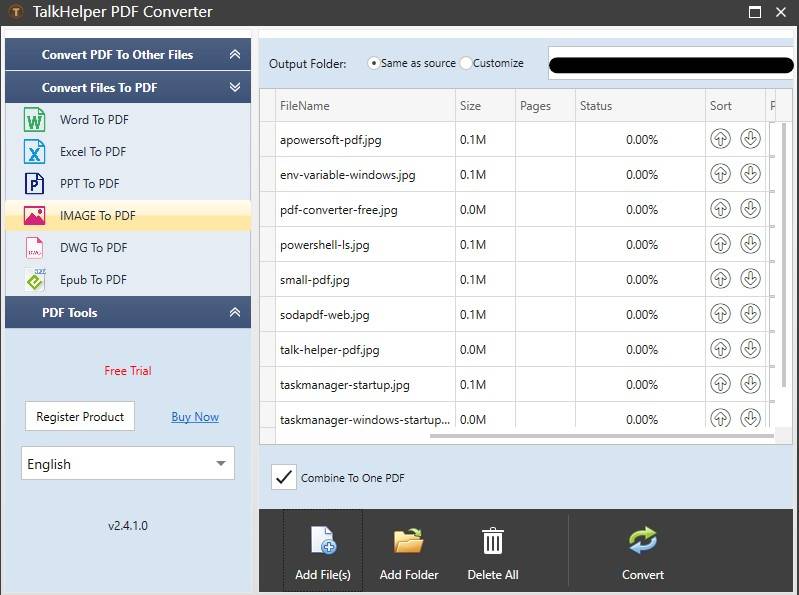Move apowersoft-pdf.jpg up in list
This screenshot has height=595, width=799.
720,139
